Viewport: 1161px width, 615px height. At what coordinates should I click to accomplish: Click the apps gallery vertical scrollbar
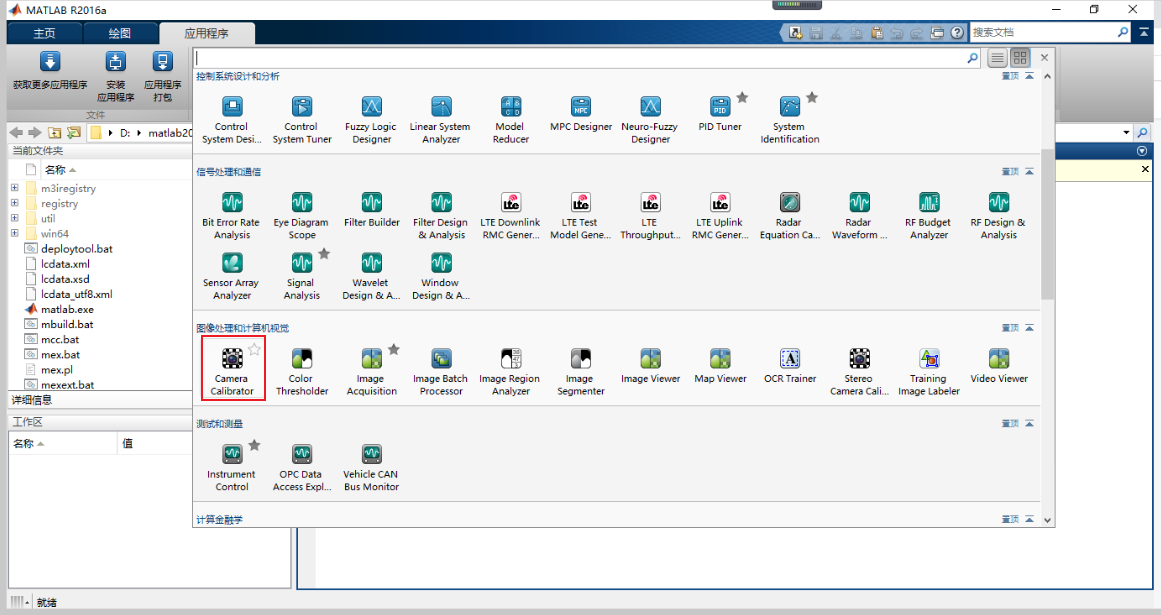point(1047,222)
